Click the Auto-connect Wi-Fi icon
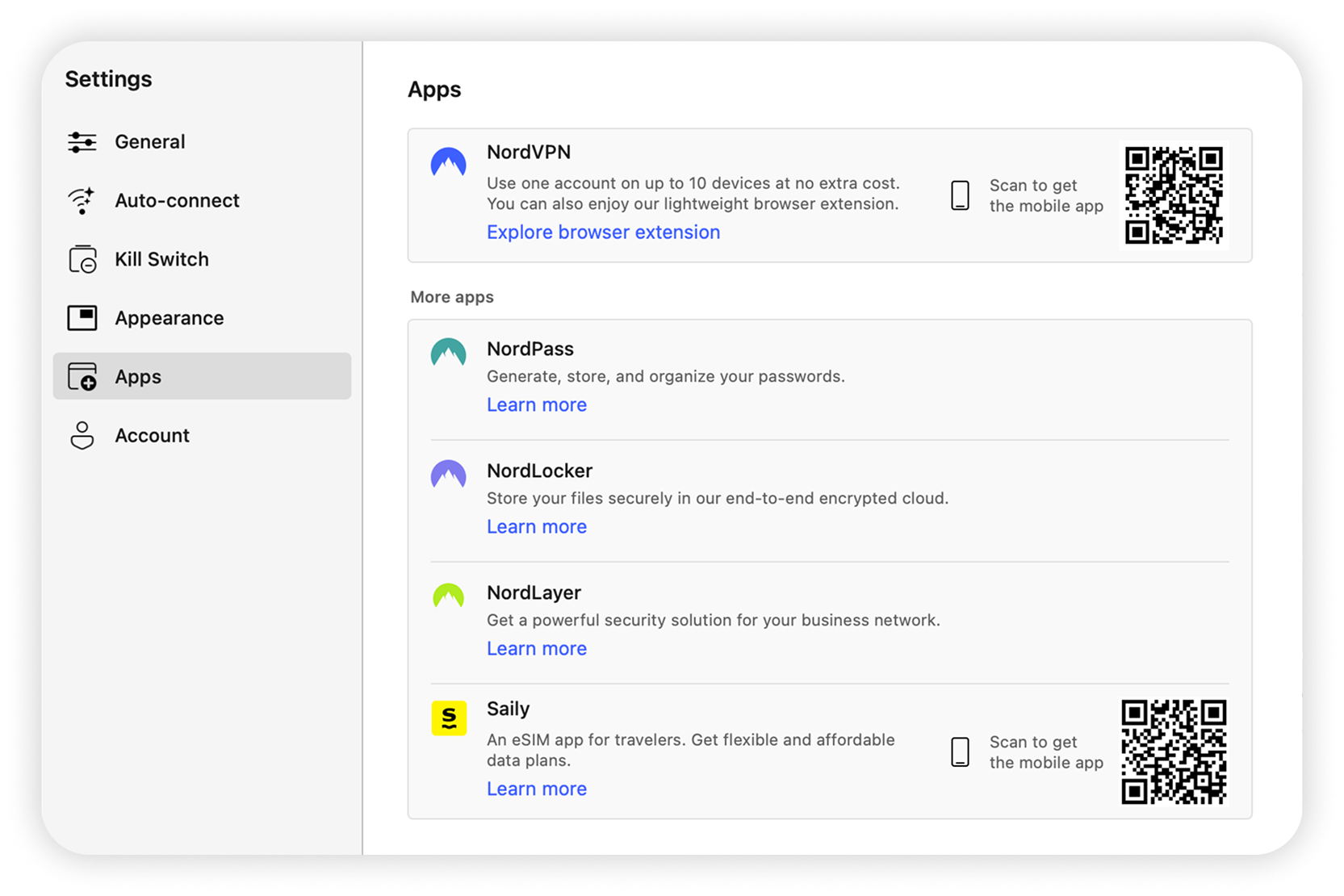 coord(82,201)
